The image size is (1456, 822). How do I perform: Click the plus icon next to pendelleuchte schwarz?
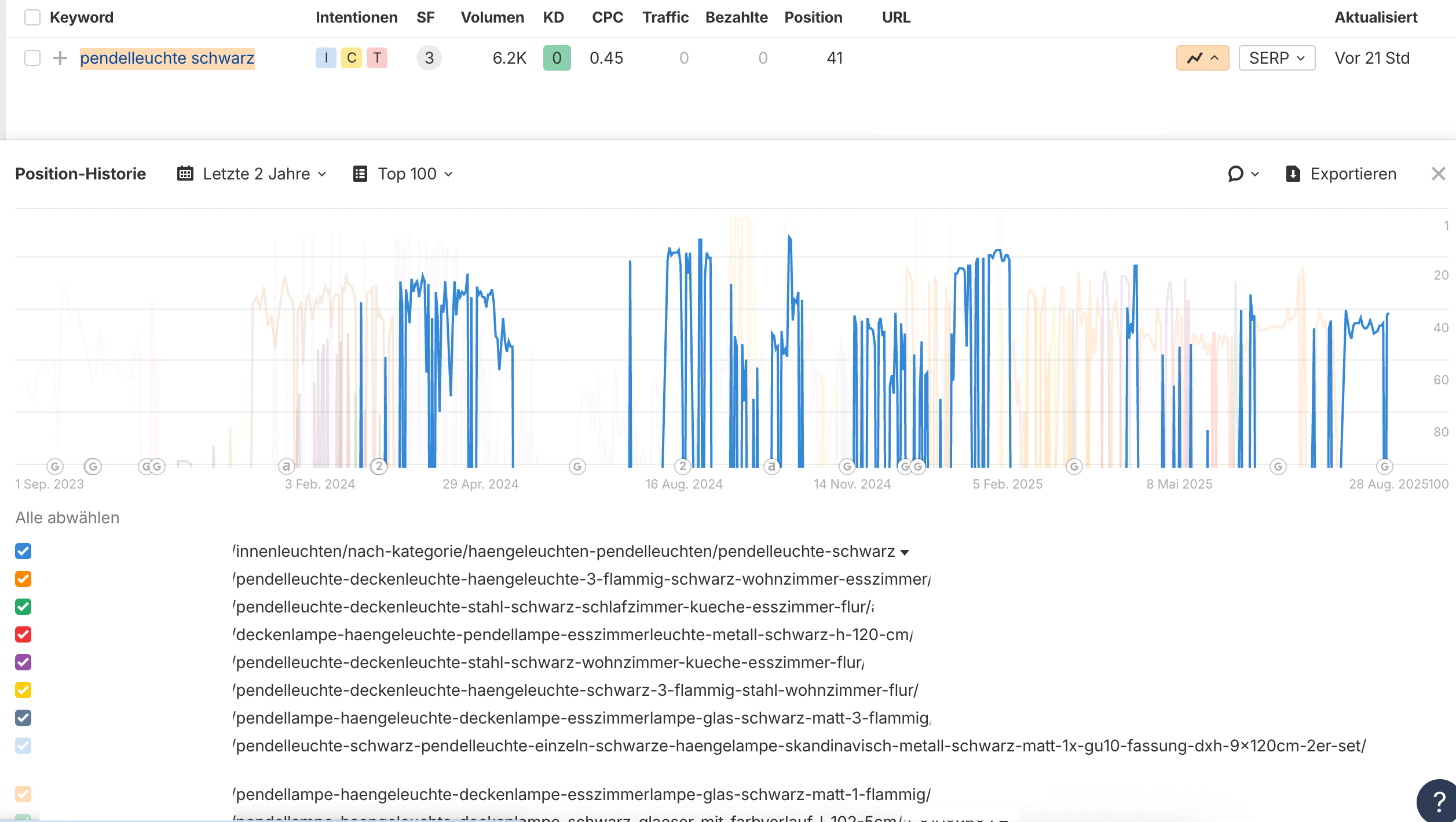pyautogui.click(x=60, y=58)
